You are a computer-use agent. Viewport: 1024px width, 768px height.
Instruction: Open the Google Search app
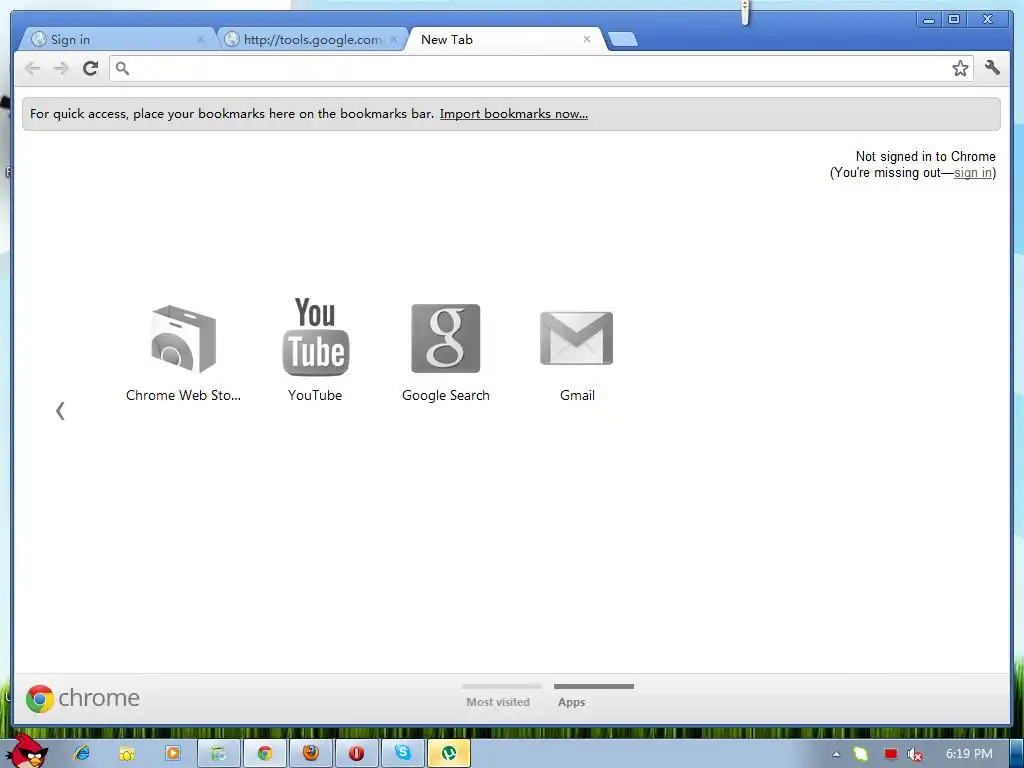click(446, 353)
